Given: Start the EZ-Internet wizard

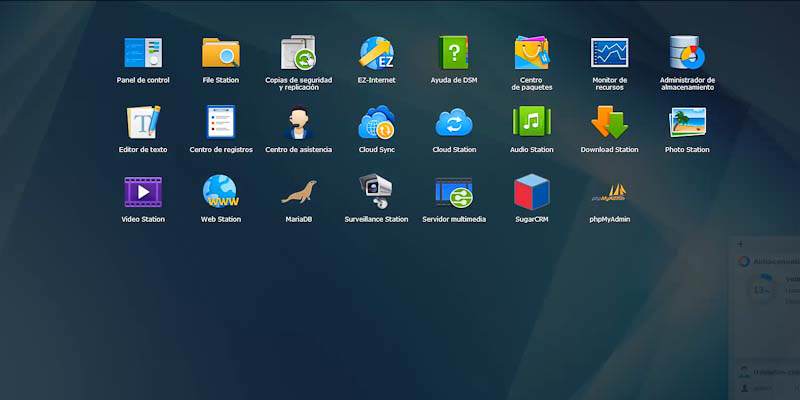Looking at the screenshot, I should (376, 53).
